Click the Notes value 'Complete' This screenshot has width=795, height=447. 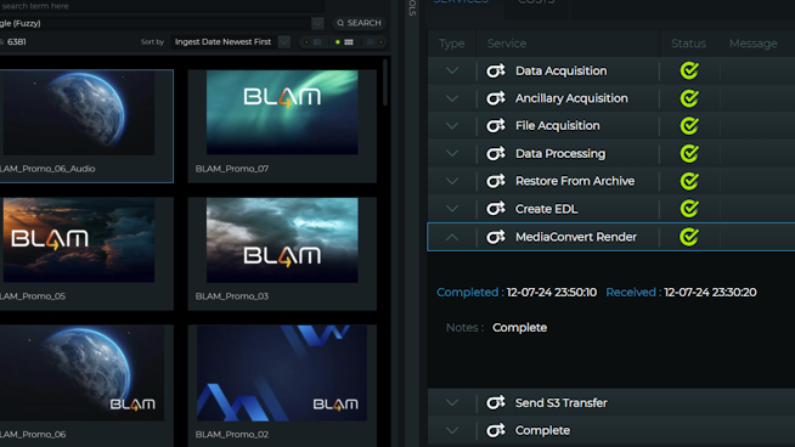click(520, 327)
